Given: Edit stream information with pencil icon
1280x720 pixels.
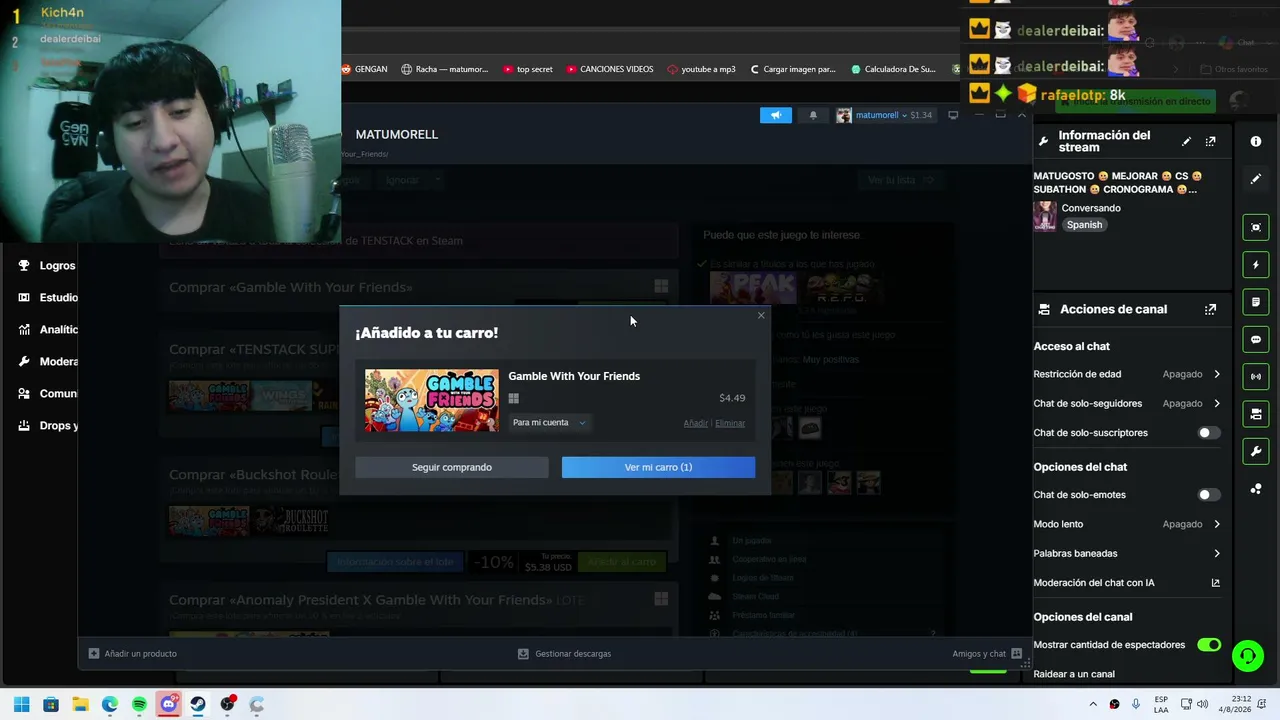Looking at the screenshot, I should pos(1186,142).
